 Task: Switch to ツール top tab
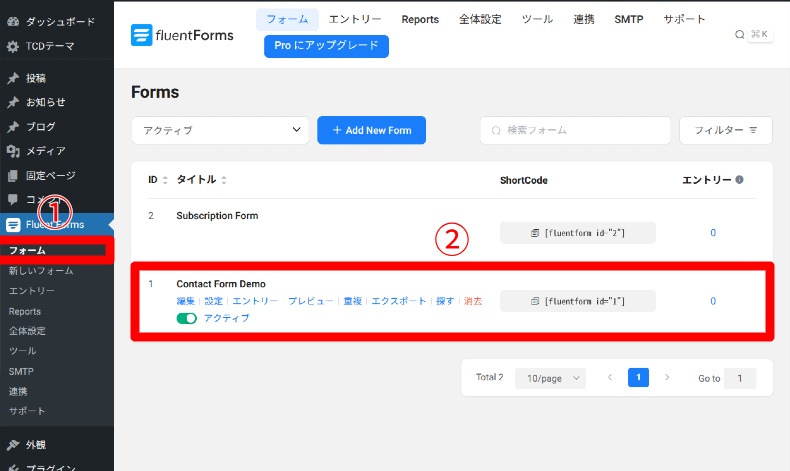(x=537, y=20)
